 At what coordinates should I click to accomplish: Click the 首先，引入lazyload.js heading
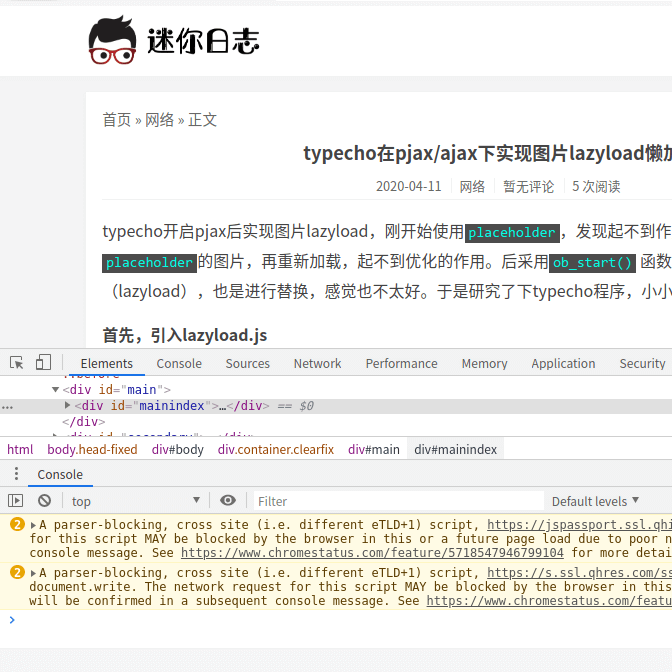coord(185,335)
